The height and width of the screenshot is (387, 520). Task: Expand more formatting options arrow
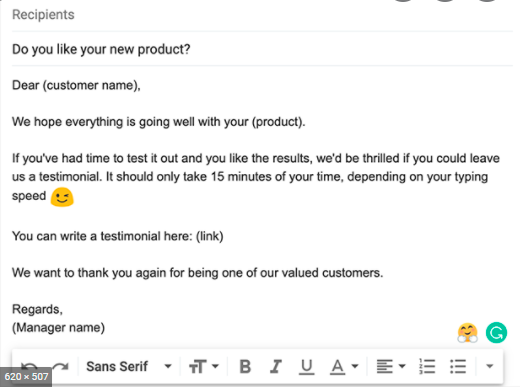pos(489,366)
